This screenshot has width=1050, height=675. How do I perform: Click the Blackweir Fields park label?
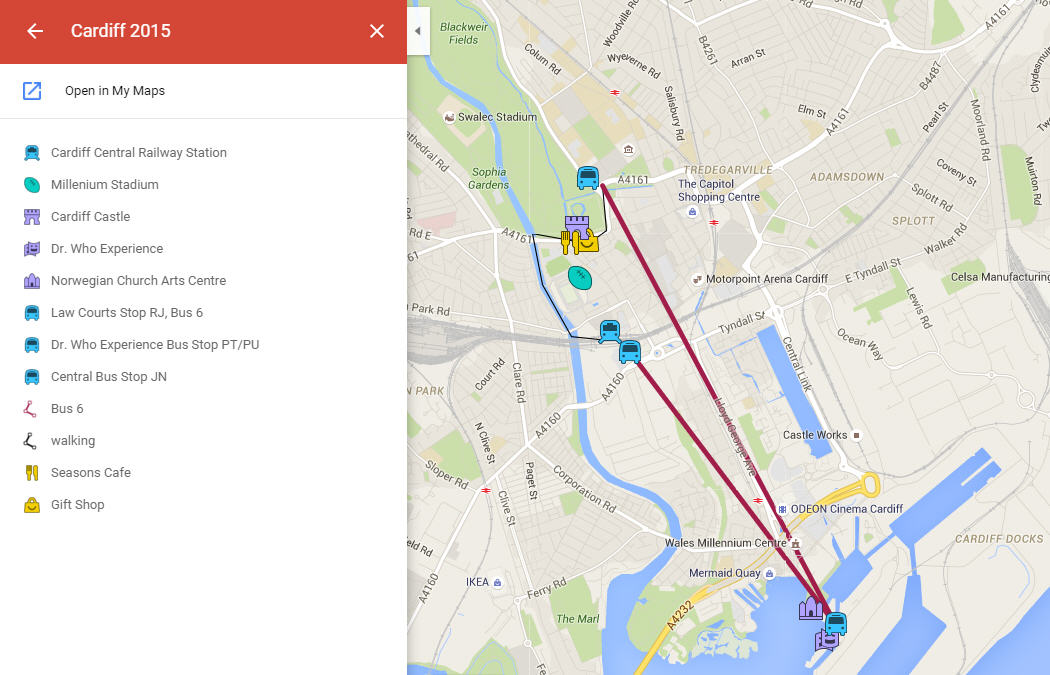[x=463, y=33]
